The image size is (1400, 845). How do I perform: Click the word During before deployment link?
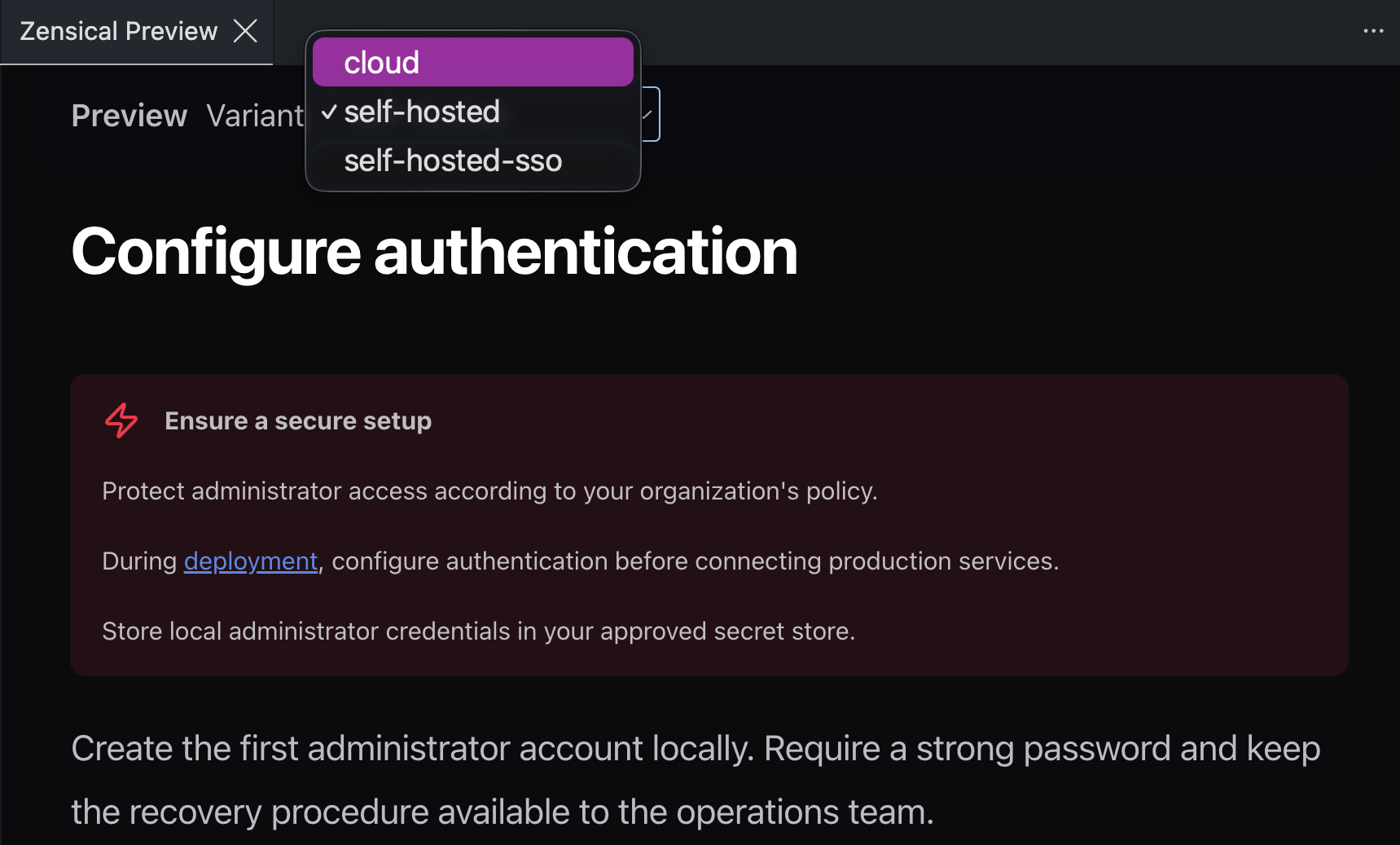click(x=139, y=561)
